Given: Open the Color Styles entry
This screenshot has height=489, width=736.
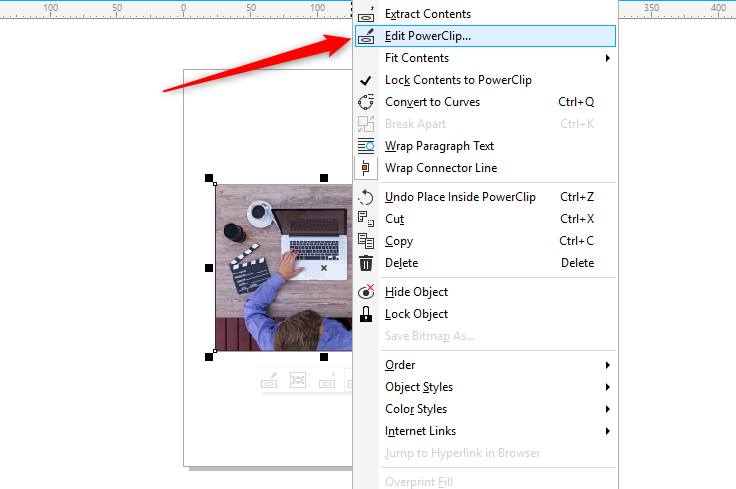Looking at the screenshot, I should coord(485,409).
